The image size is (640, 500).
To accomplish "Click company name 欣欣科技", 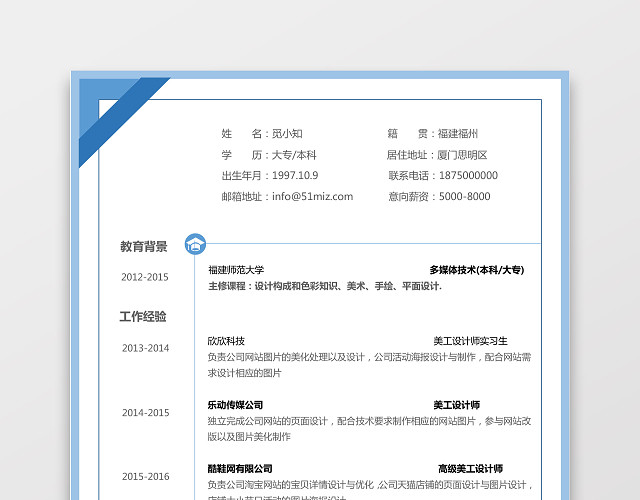I will point(226,341).
